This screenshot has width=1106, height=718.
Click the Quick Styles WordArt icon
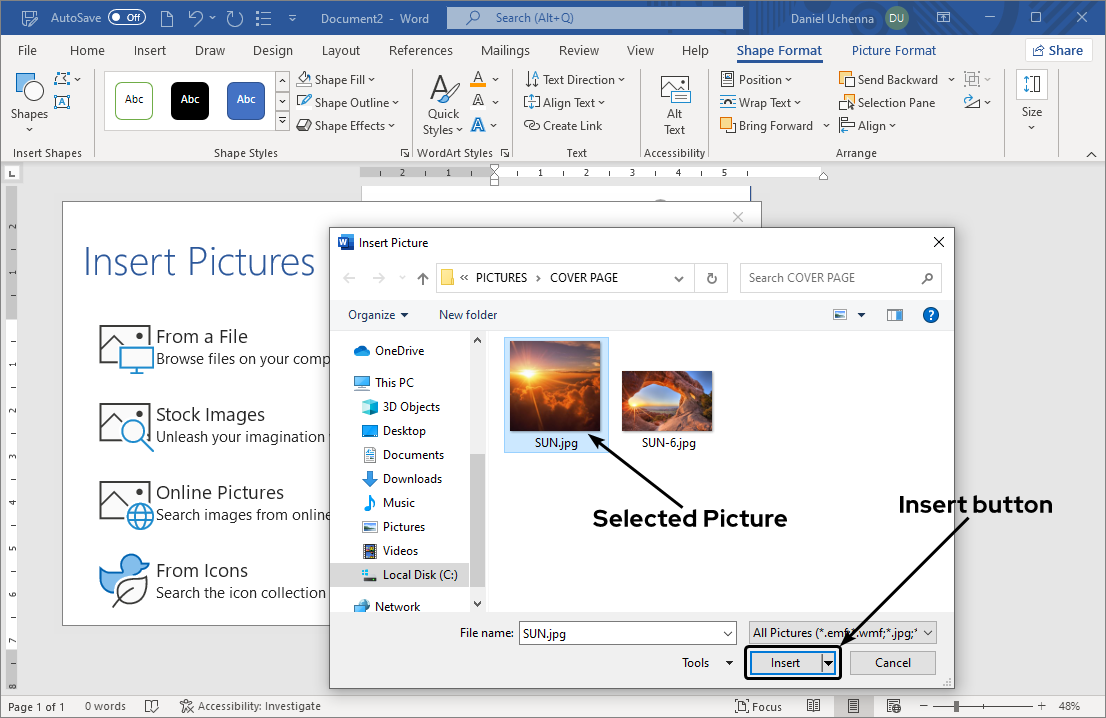point(443,92)
